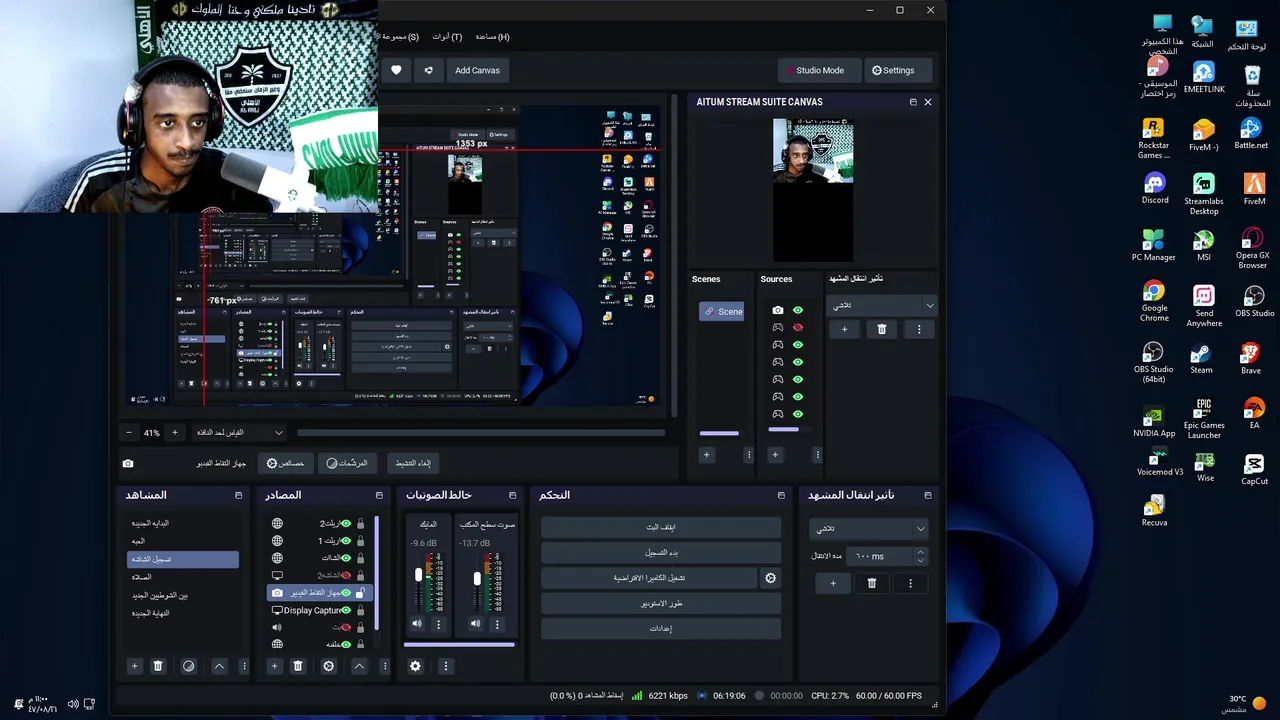Click Add Canvas button
The height and width of the screenshot is (720, 1280).
click(x=477, y=70)
